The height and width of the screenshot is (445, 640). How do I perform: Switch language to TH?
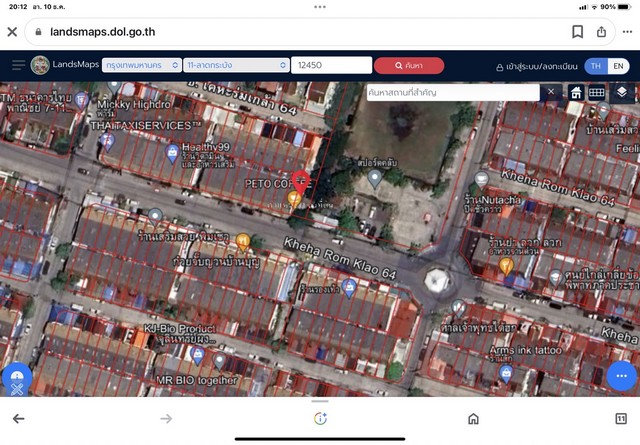pos(596,66)
